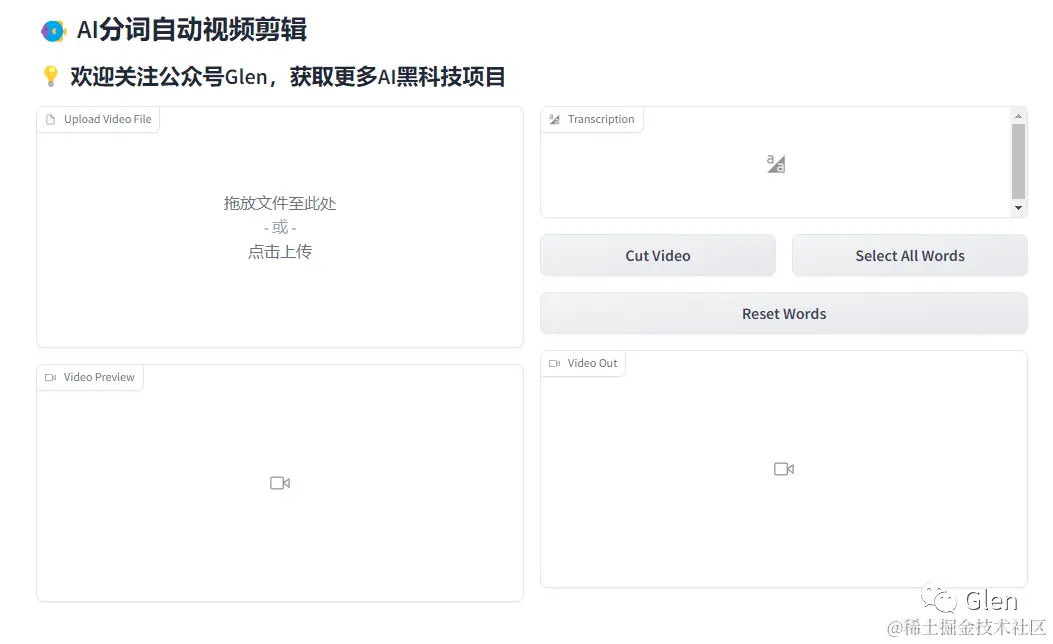Click the camera placeholder icon inside Video Out panel
This screenshot has height=644, width=1053.
pyautogui.click(x=784, y=468)
